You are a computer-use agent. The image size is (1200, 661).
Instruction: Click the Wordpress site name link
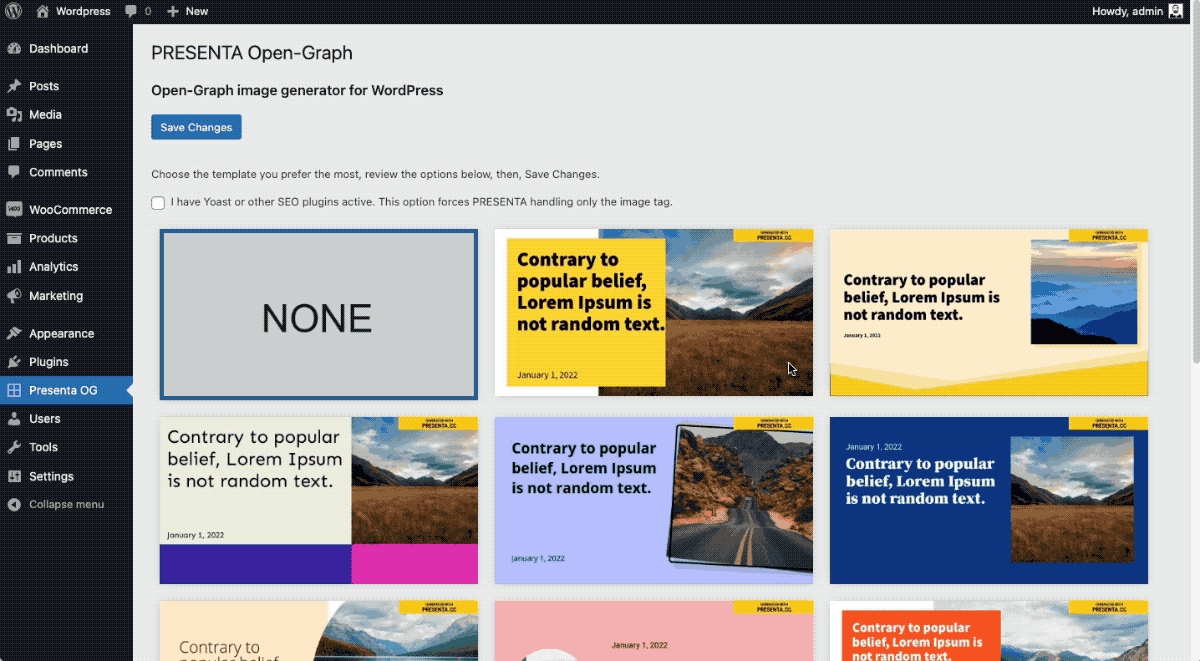point(84,11)
